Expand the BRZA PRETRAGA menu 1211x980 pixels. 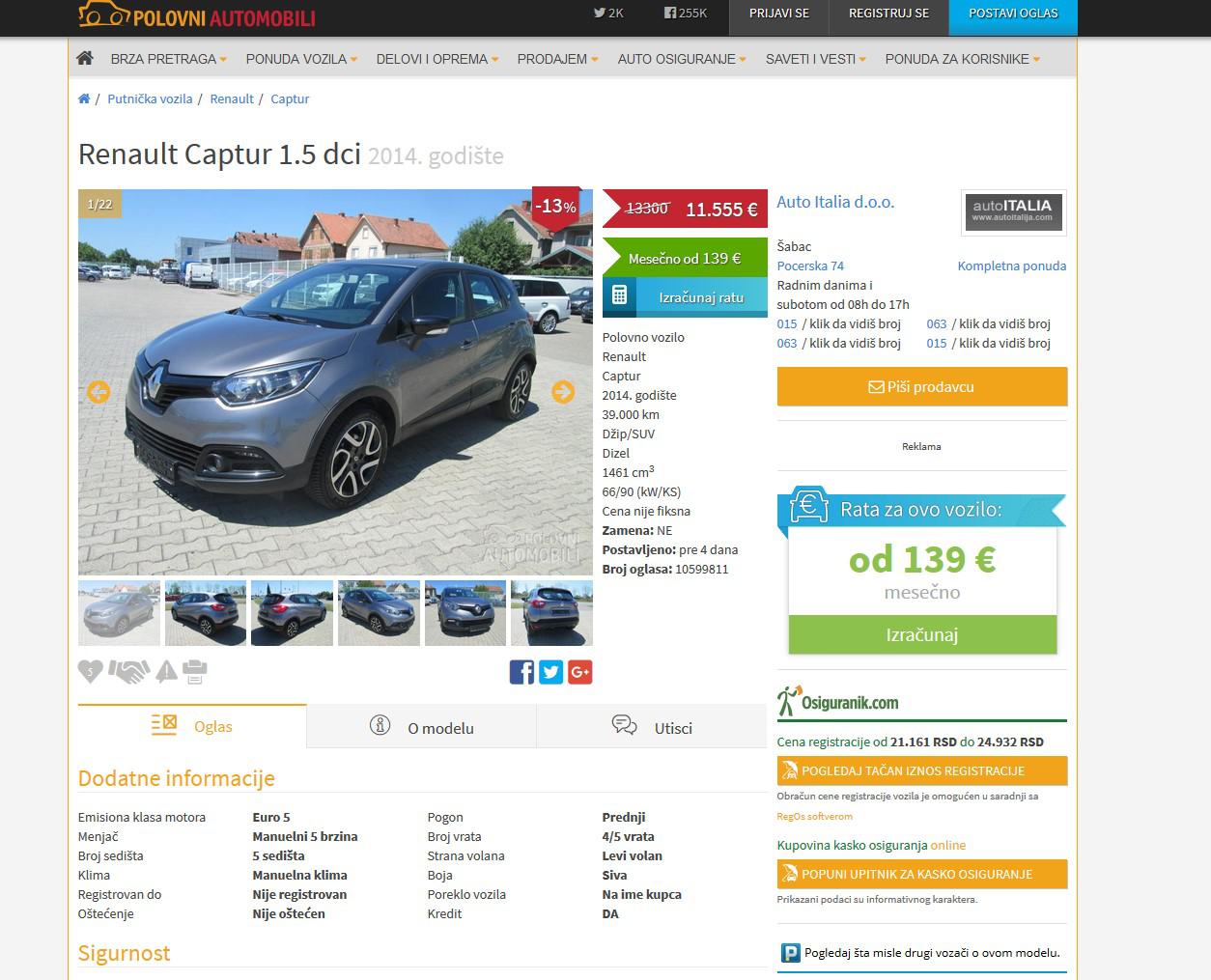(169, 59)
